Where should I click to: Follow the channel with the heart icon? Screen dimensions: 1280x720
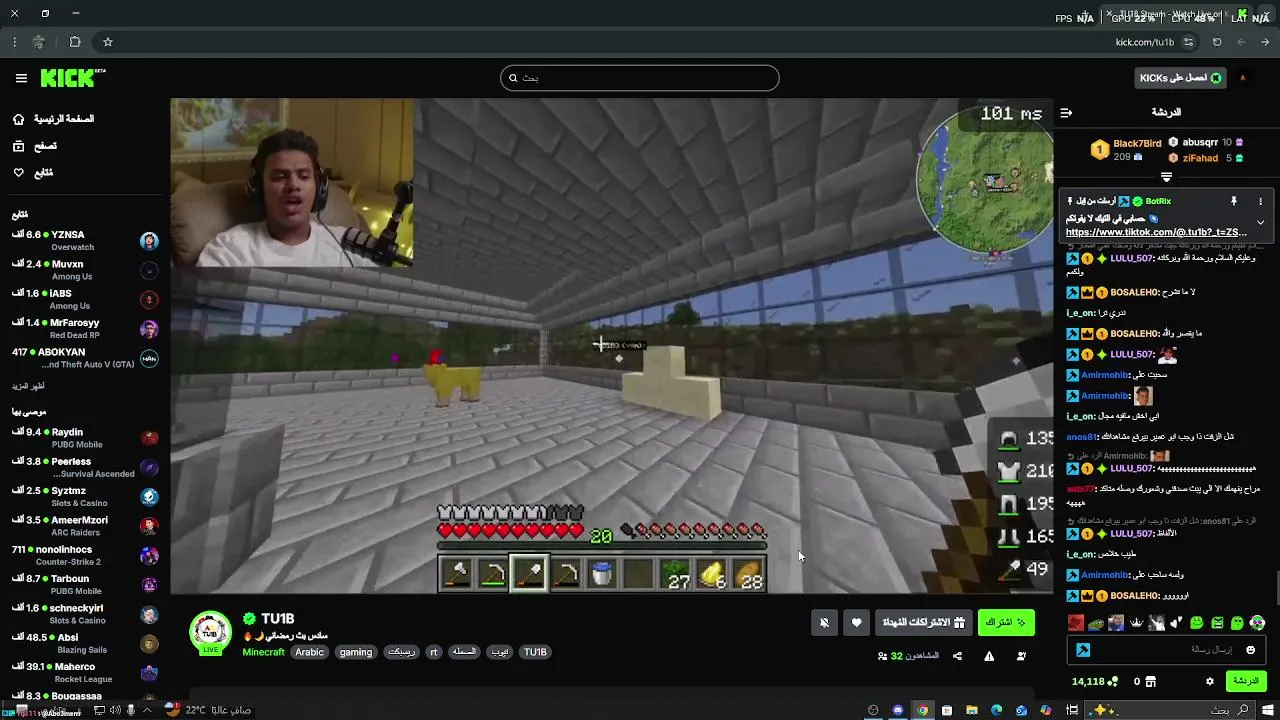pos(856,623)
